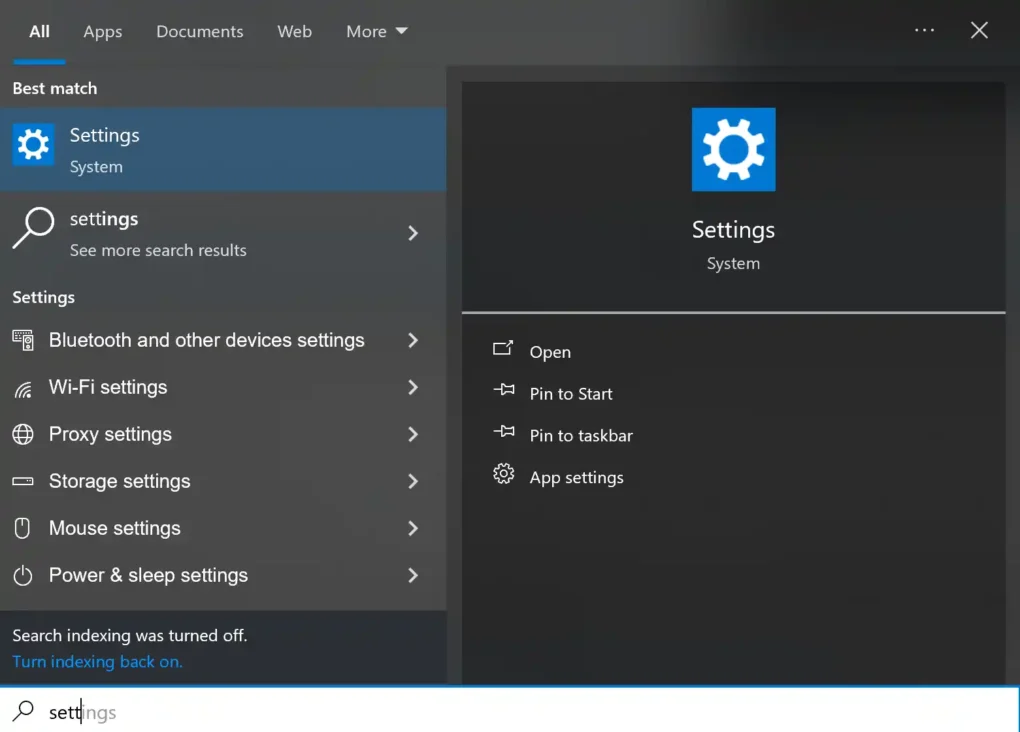1020x732 pixels.
Task: Select the Settings System best match result
Action: pos(223,150)
